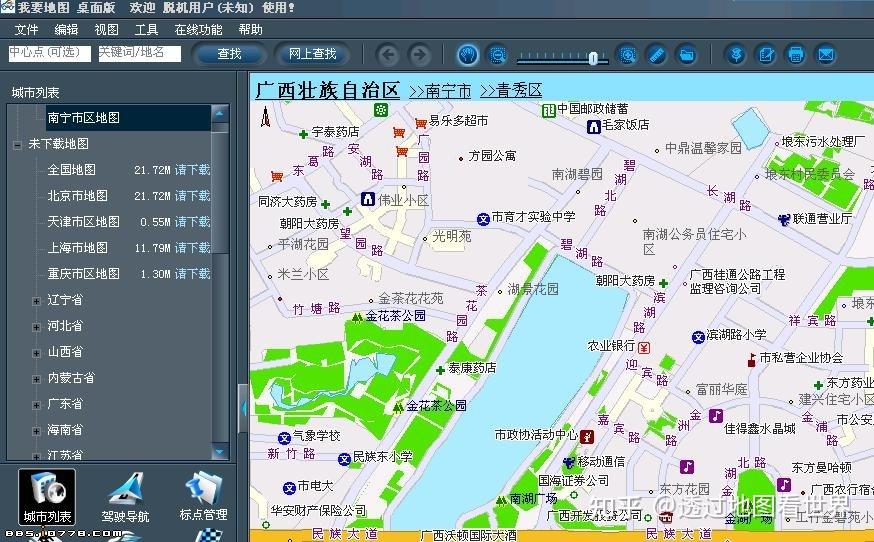Open the 文件 menu
Viewport: 874px width, 542px height.
(x=27, y=30)
